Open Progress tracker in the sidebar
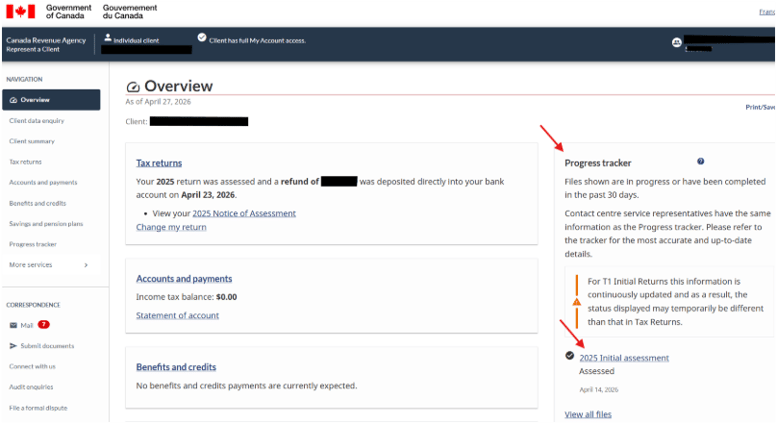The width and height of the screenshot is (777, 424). click(33, 244)
